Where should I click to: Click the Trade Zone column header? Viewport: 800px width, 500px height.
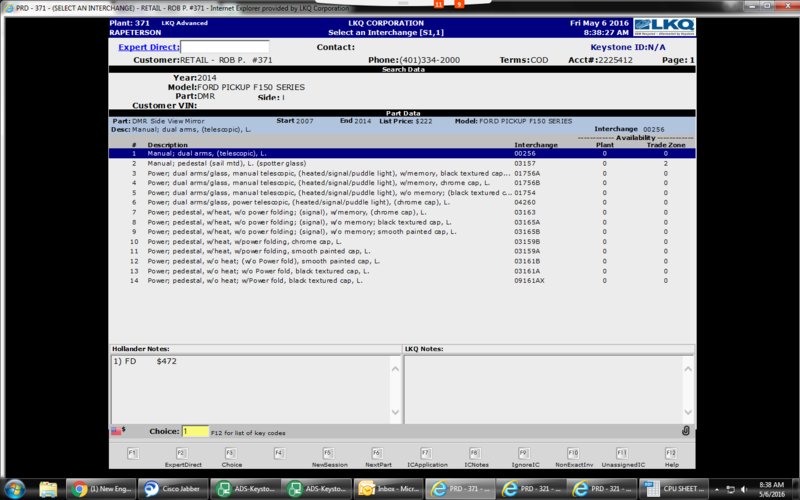[x=666, y=145]
